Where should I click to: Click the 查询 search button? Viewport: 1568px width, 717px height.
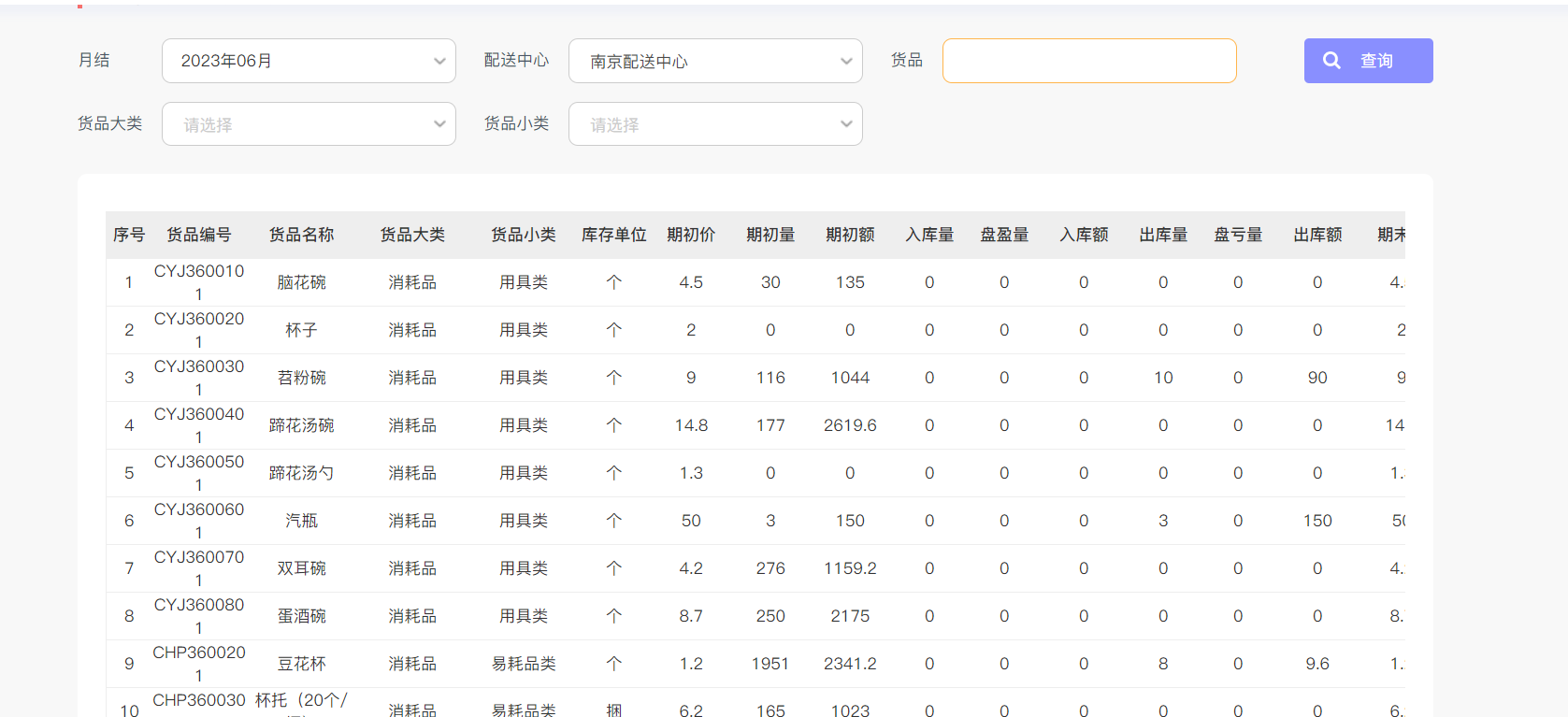coord(1368,61)
